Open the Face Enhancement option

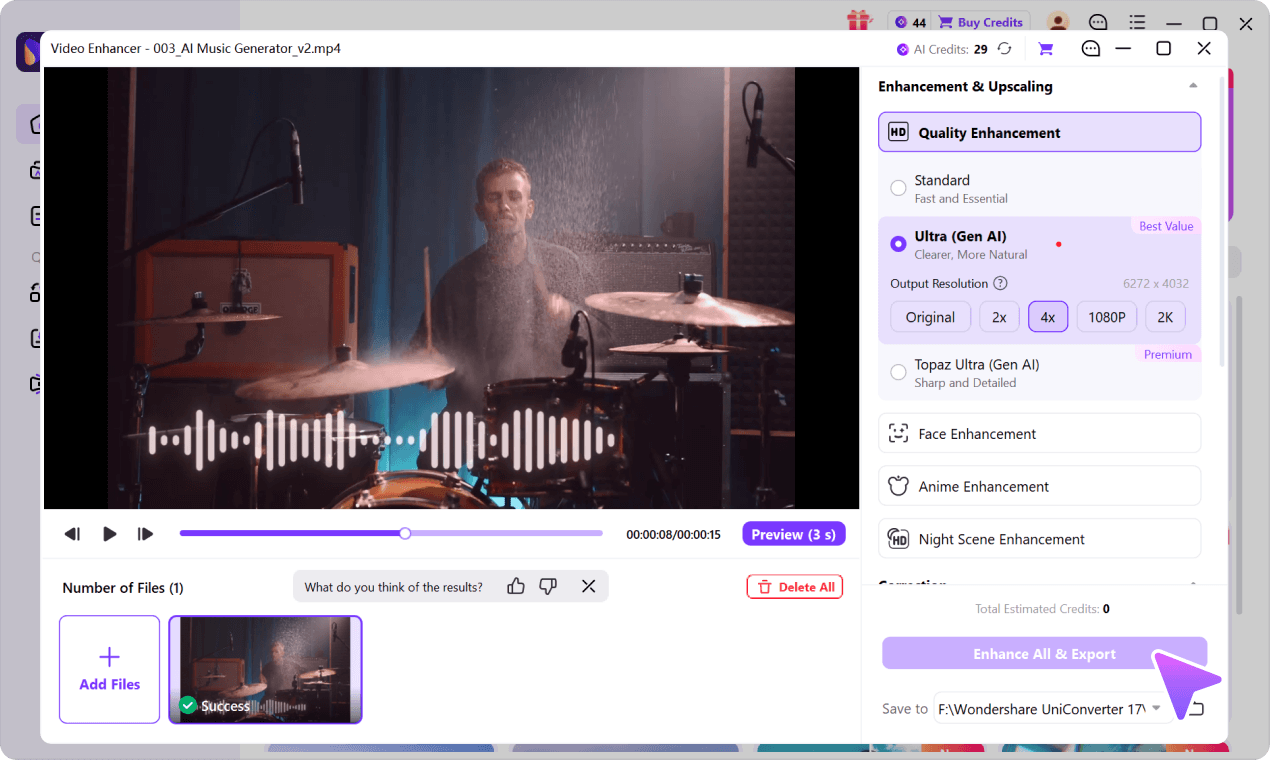pos(1039,434)
